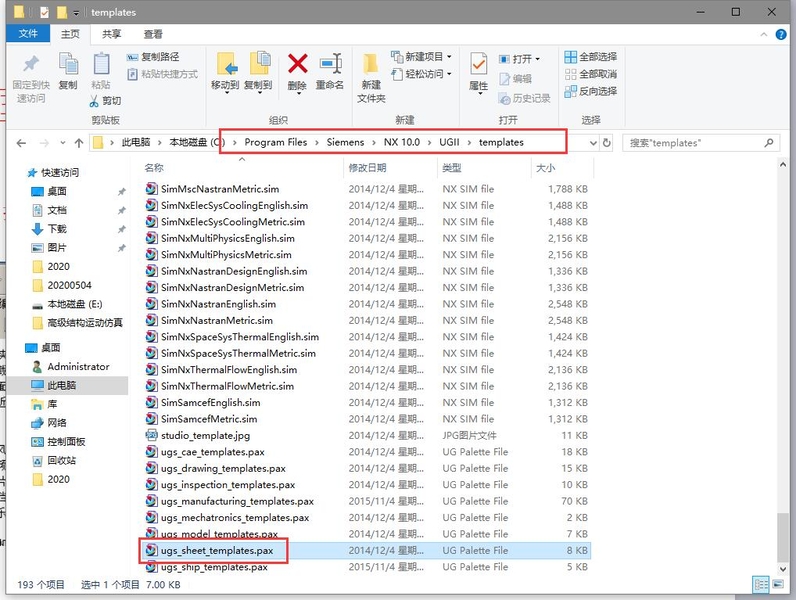Screen dimensions: 796x600
Task: Switch to Large icons view in the status bar
Action: click(778, 585)
